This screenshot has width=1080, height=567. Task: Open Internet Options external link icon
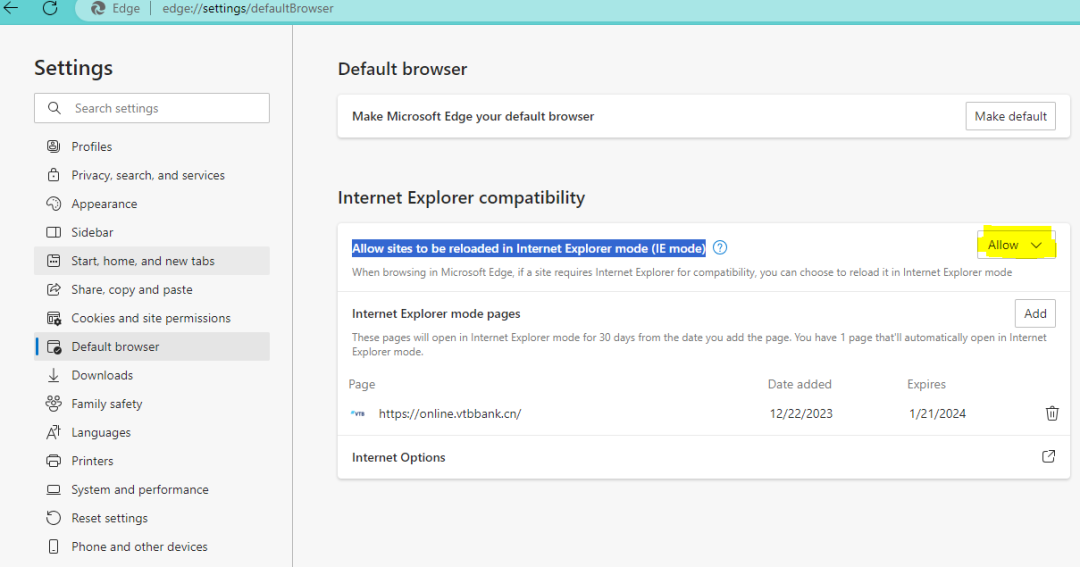click(1048, 457)
